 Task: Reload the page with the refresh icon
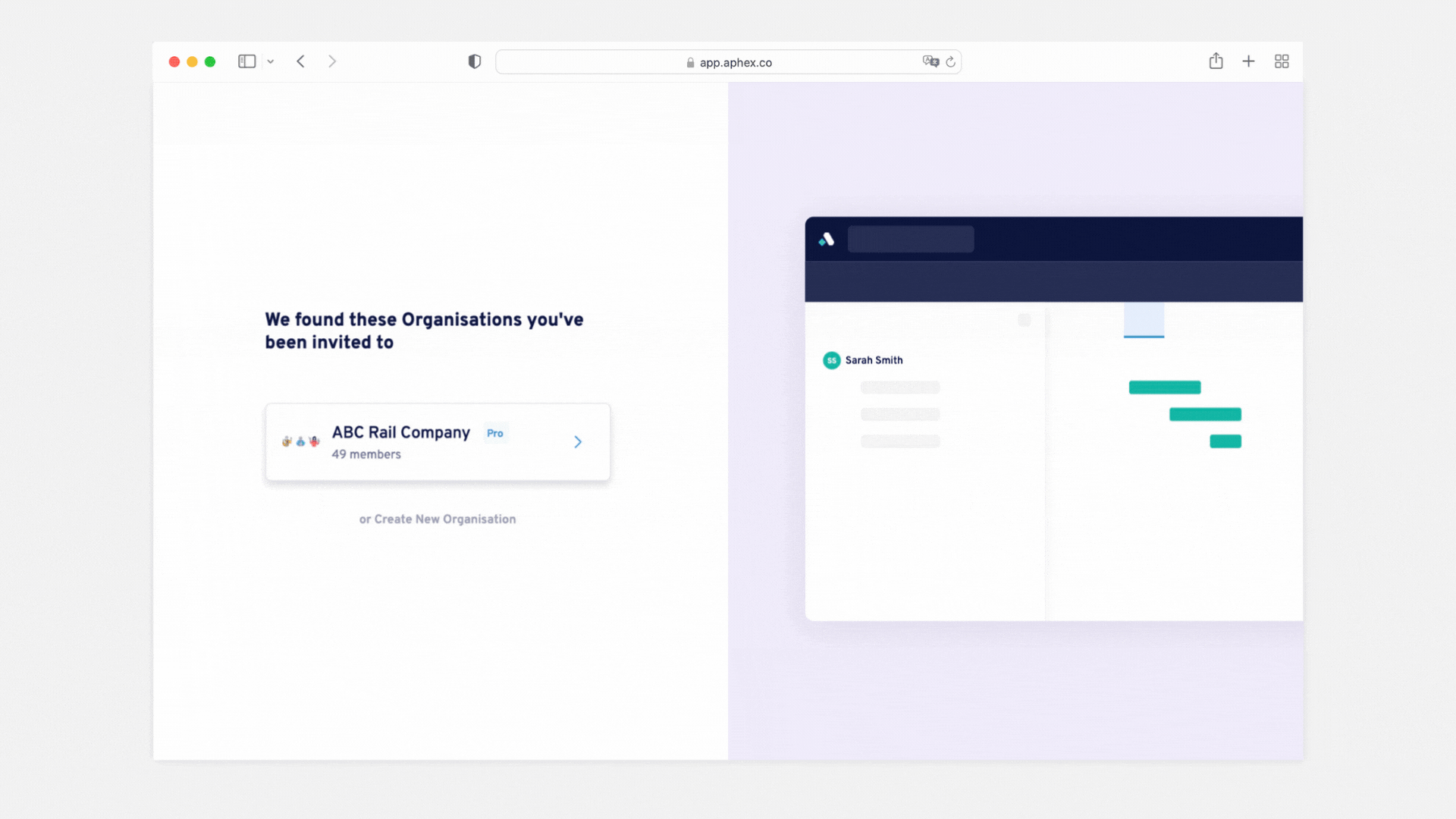[x=950, y=62]
